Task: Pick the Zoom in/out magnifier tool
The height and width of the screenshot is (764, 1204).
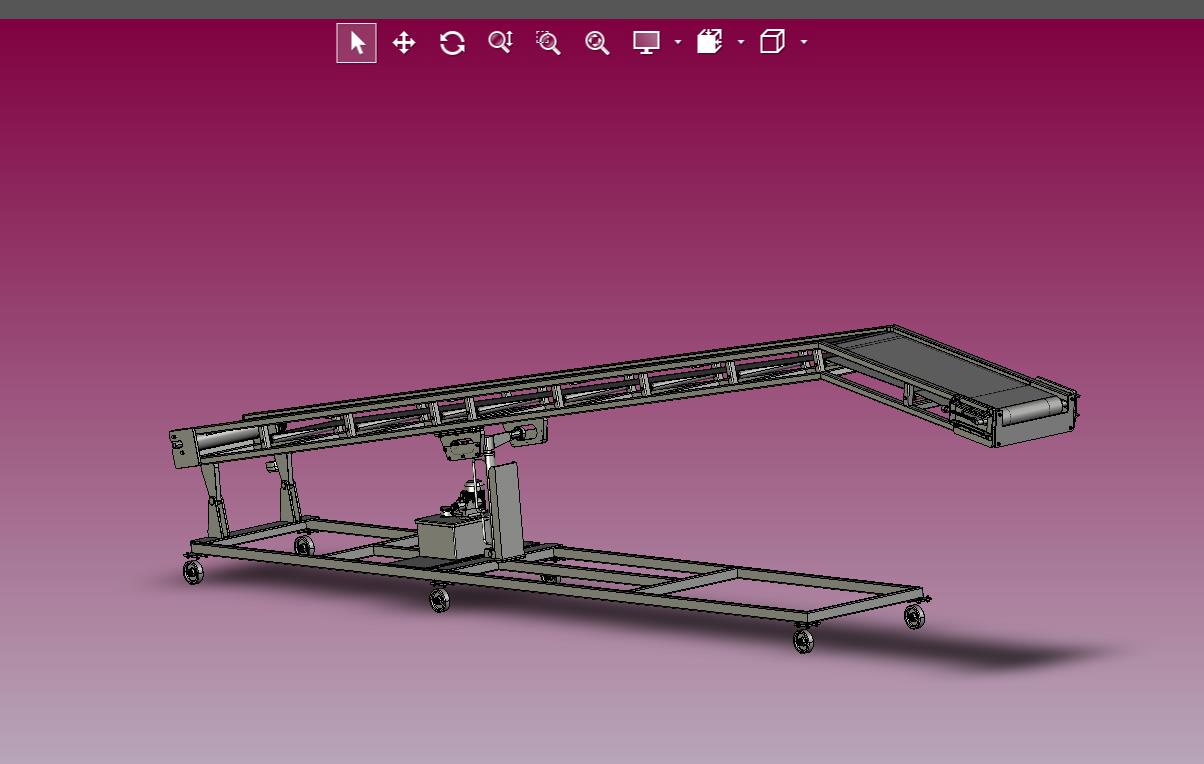Action: pos(500,43)
